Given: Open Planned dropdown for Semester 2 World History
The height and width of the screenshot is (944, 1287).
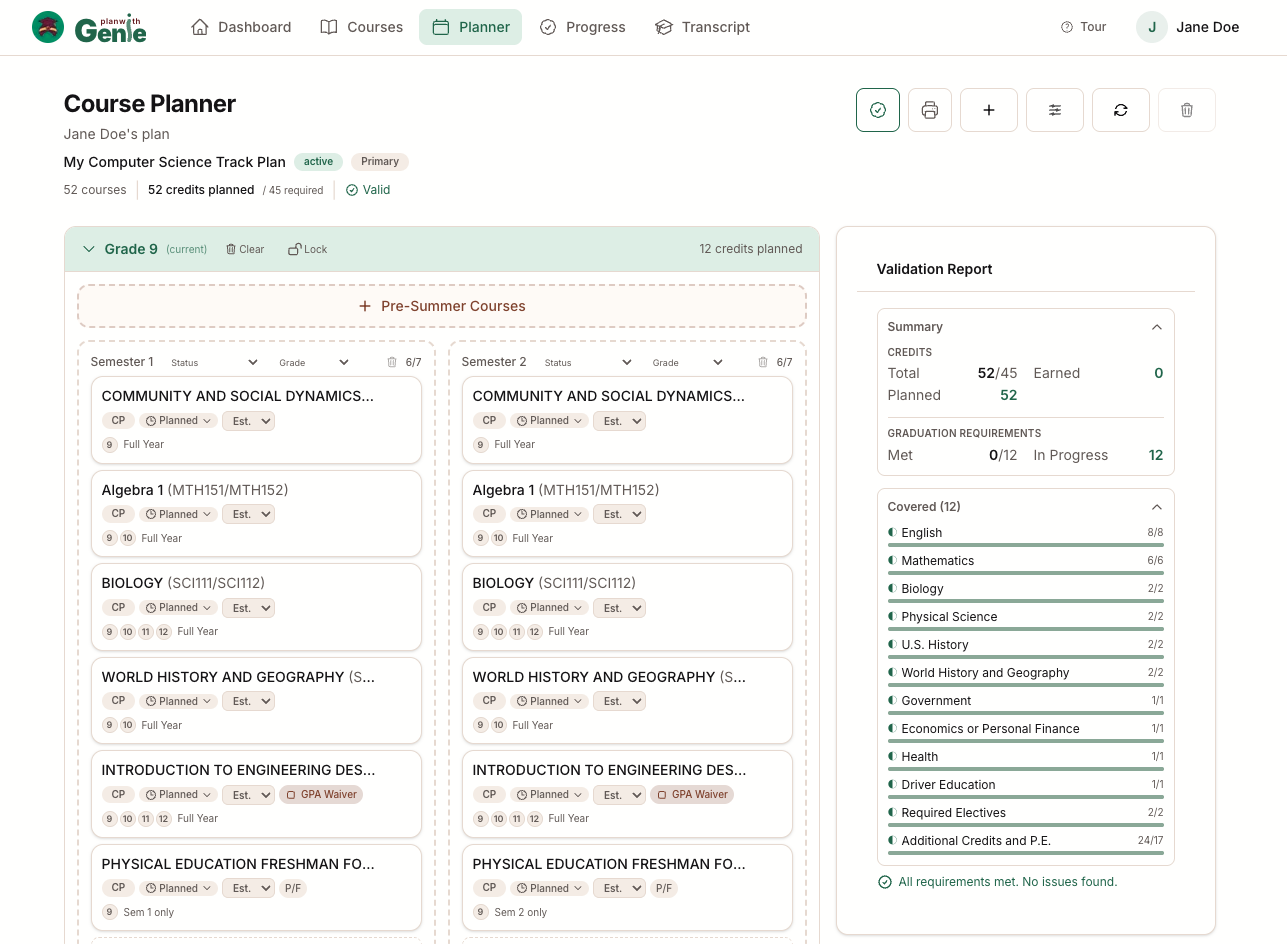Looking at the screenshot, I should [549, 701].
